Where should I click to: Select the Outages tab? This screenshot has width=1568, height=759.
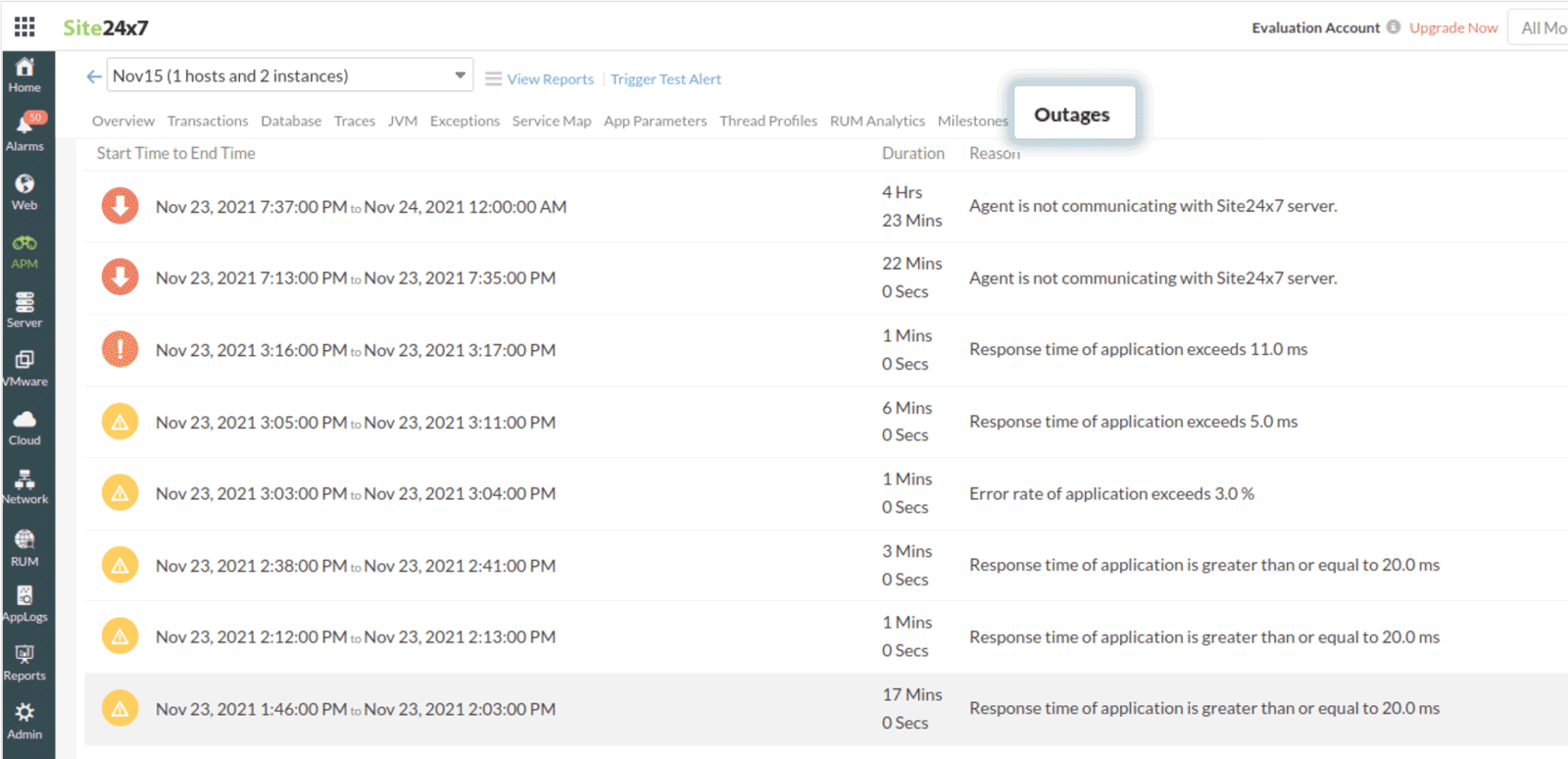click(x=1072, y=115)
